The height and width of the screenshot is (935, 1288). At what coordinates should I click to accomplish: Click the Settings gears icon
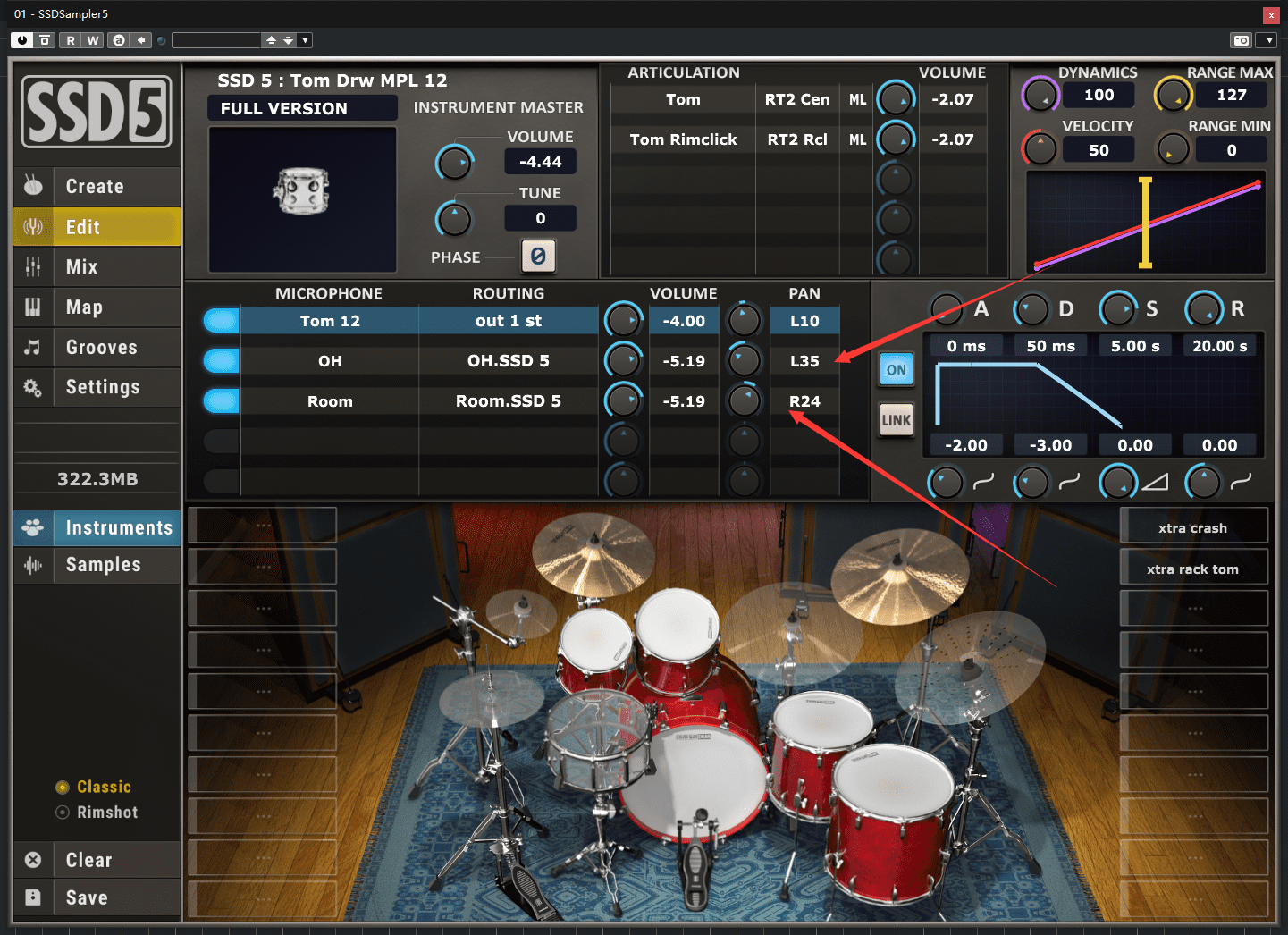point(33,387)
